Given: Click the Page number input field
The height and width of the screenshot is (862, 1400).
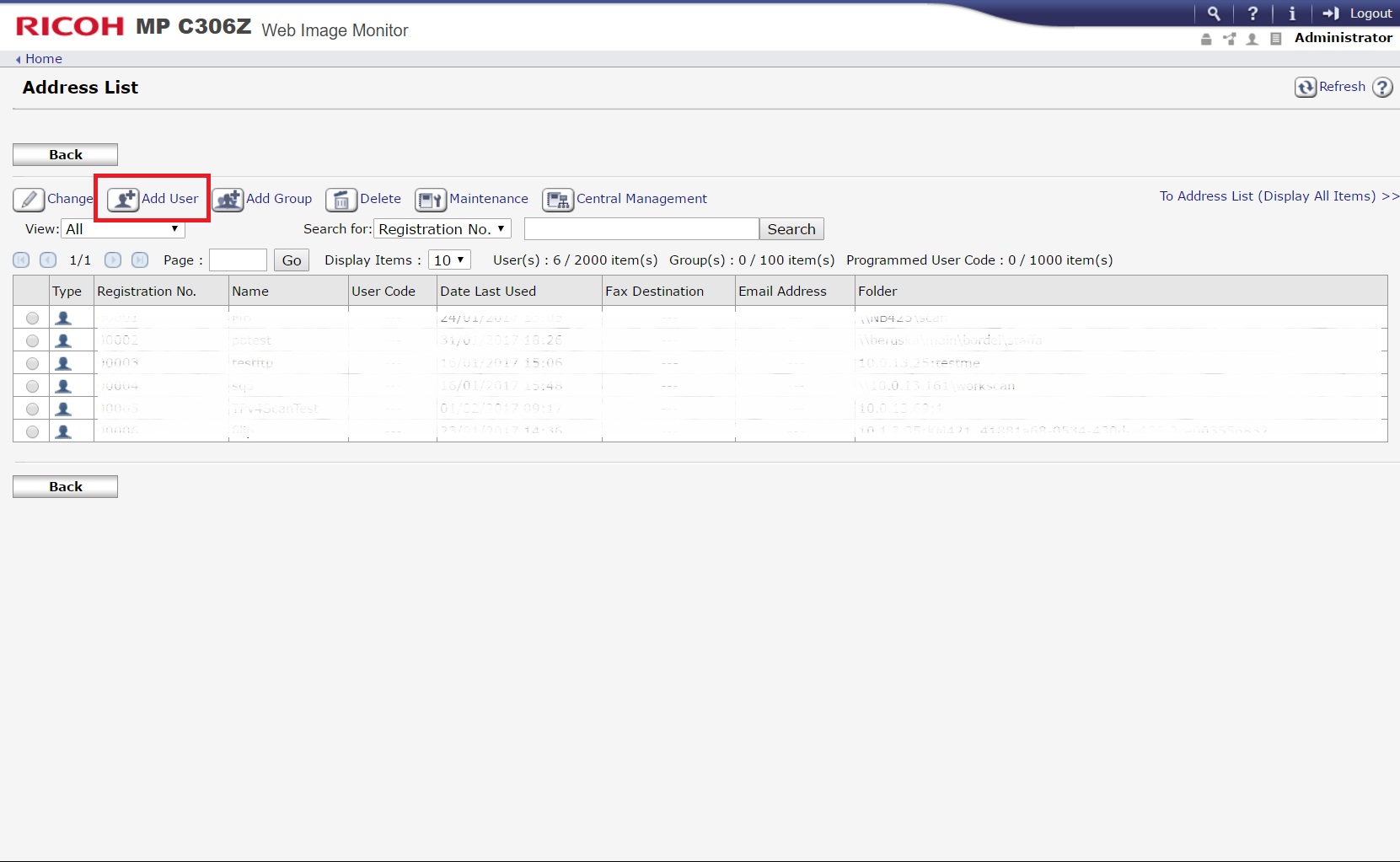Looking at the screenshot, I should [238, 260].
